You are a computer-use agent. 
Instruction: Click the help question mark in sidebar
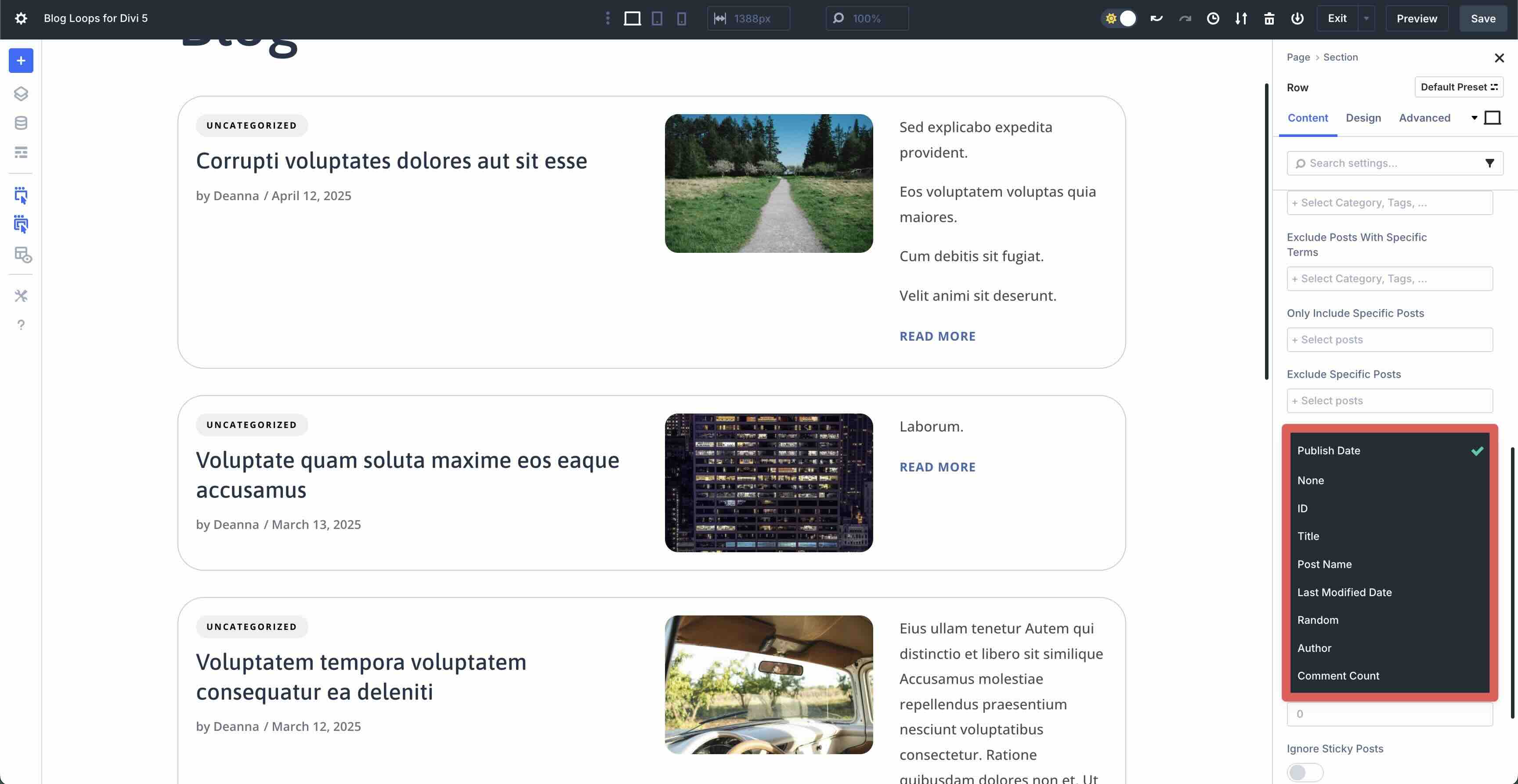pos(21,324)
